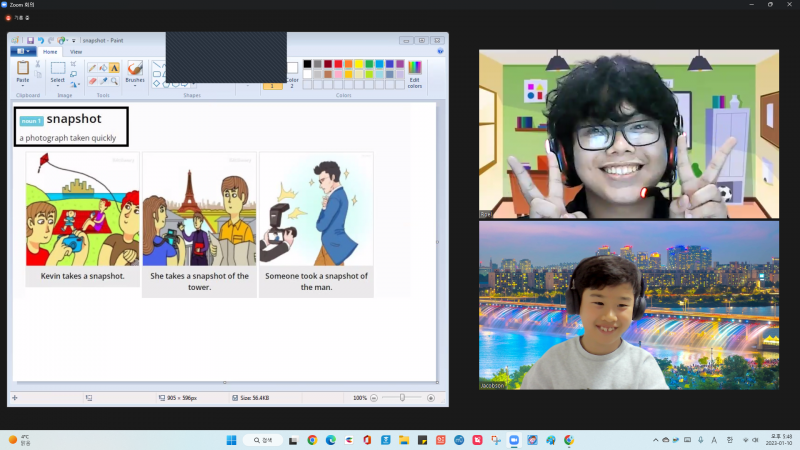
Task: Select the Color 2 swatch box
Action: click(x=292, y=69)
